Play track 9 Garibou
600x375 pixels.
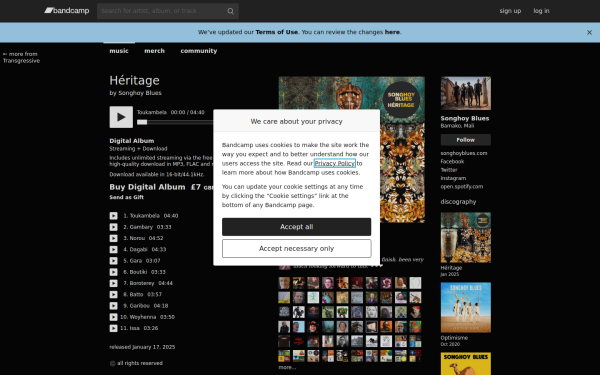point(113,306)
